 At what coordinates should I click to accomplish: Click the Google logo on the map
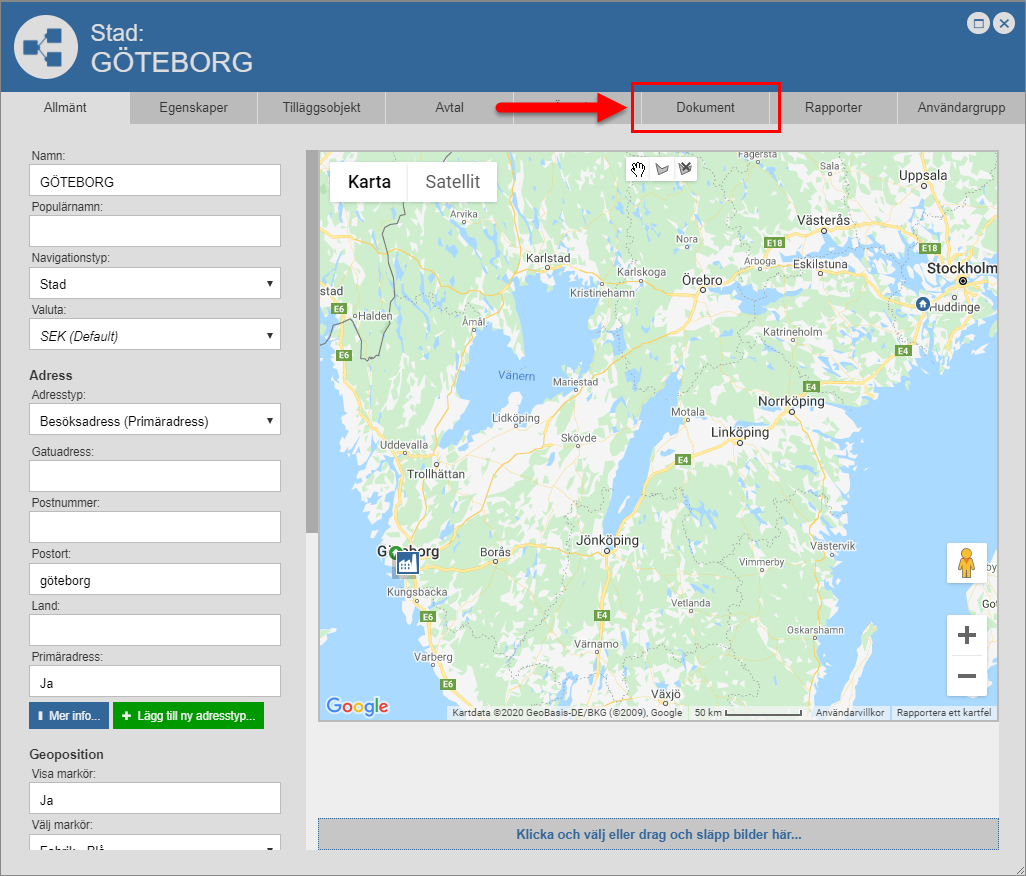click(357, 707)
